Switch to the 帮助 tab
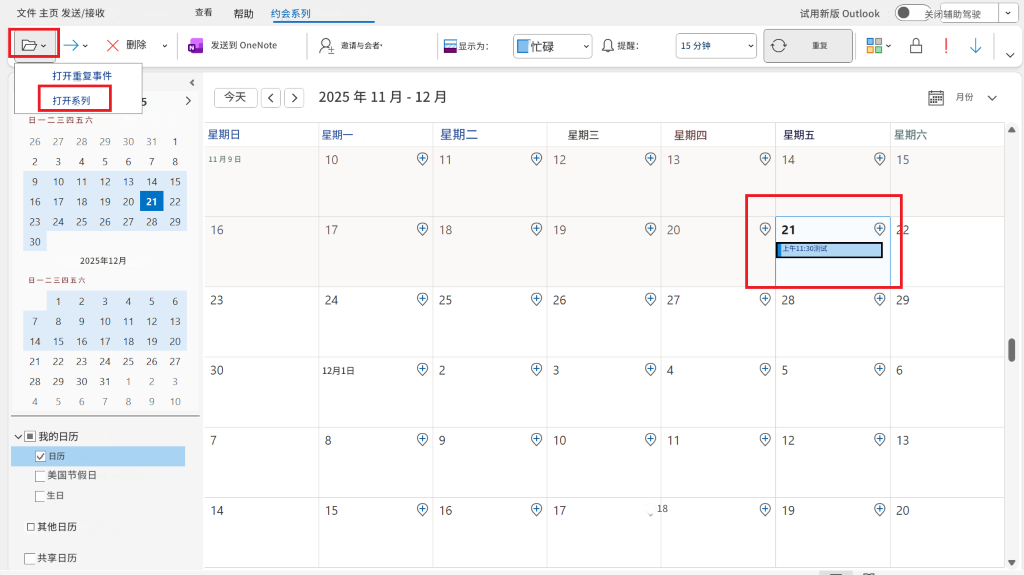1024x575 pixels. (x=244, y=14)
